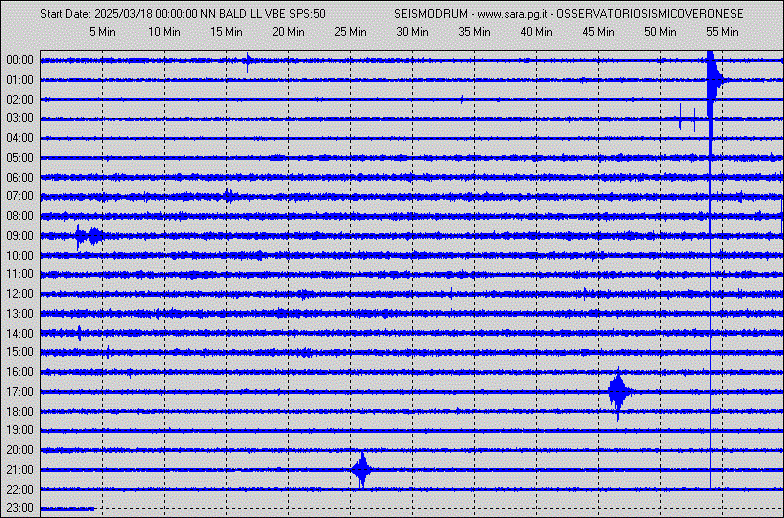This screenshot has width=784, height=518.
Task: Click the small tick on the 02:00 trace
Action: [462, 100]
